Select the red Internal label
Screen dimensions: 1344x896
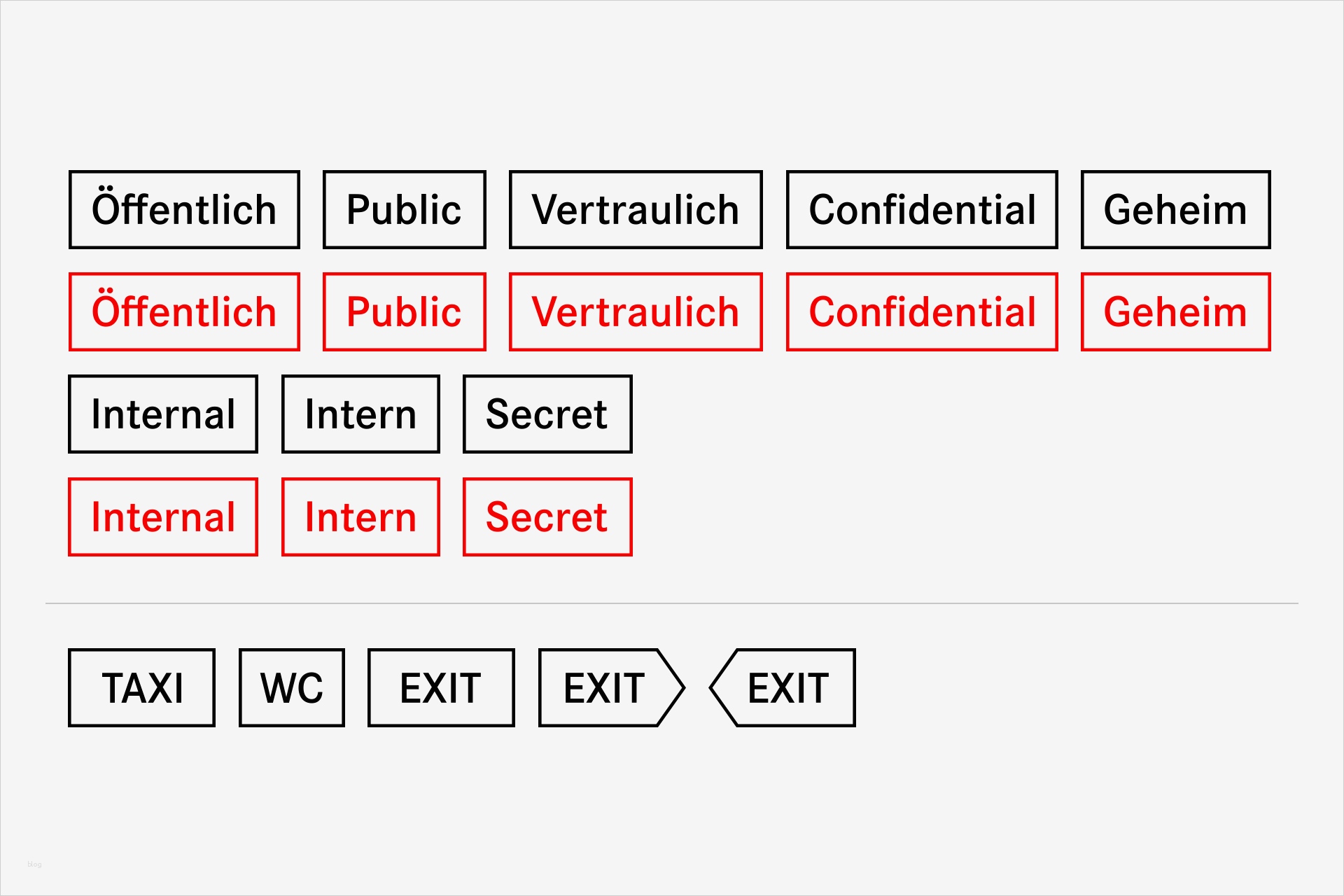tap(163, 517)
